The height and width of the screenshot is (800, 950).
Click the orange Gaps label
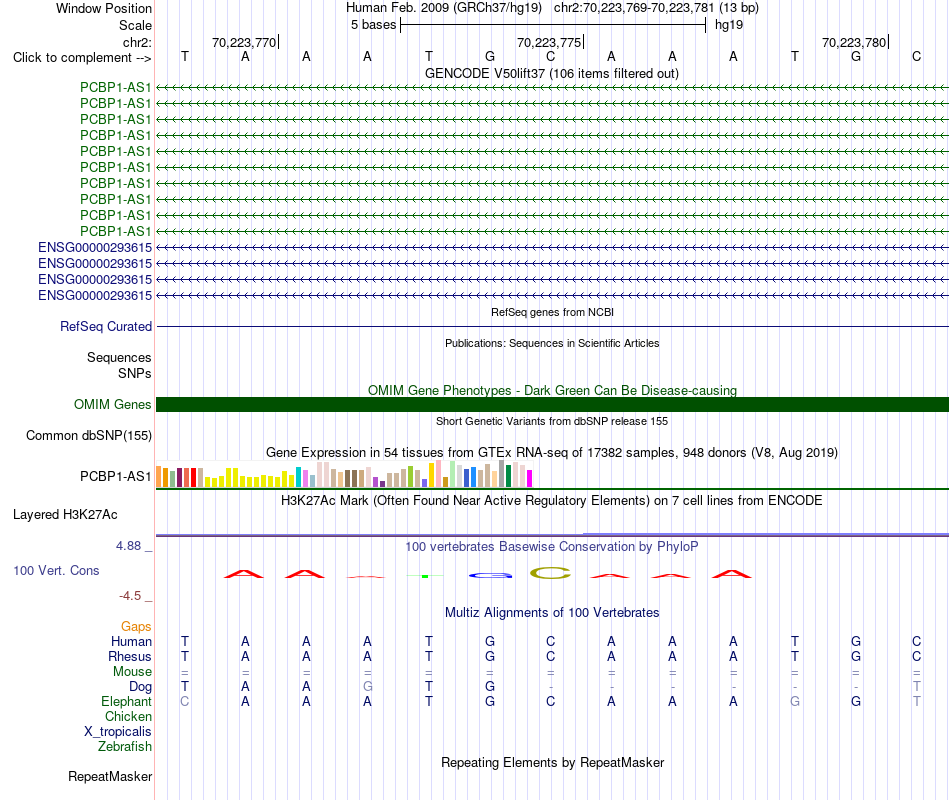pyautogui.click(x=136, y=627)
